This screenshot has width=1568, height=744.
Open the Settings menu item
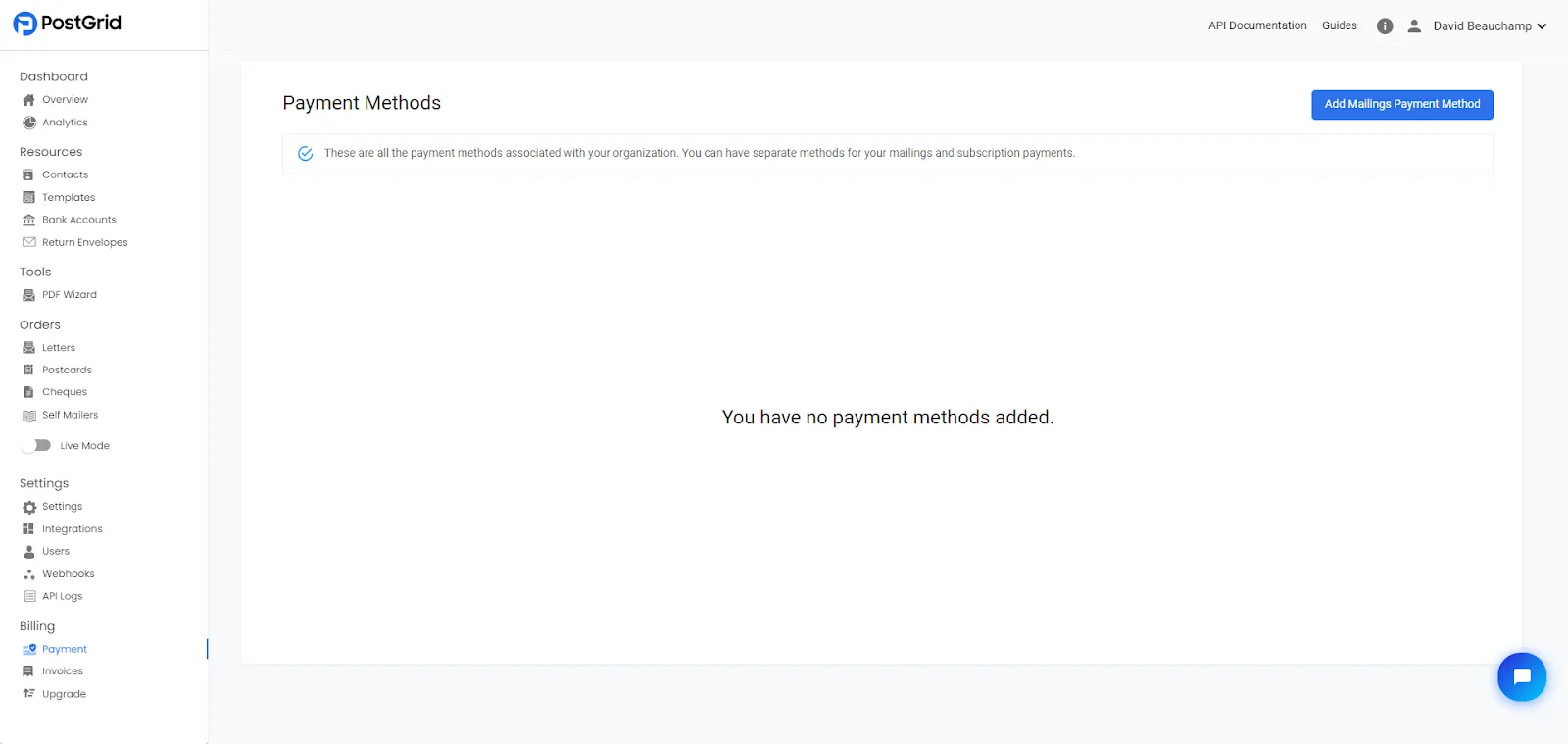63,507
